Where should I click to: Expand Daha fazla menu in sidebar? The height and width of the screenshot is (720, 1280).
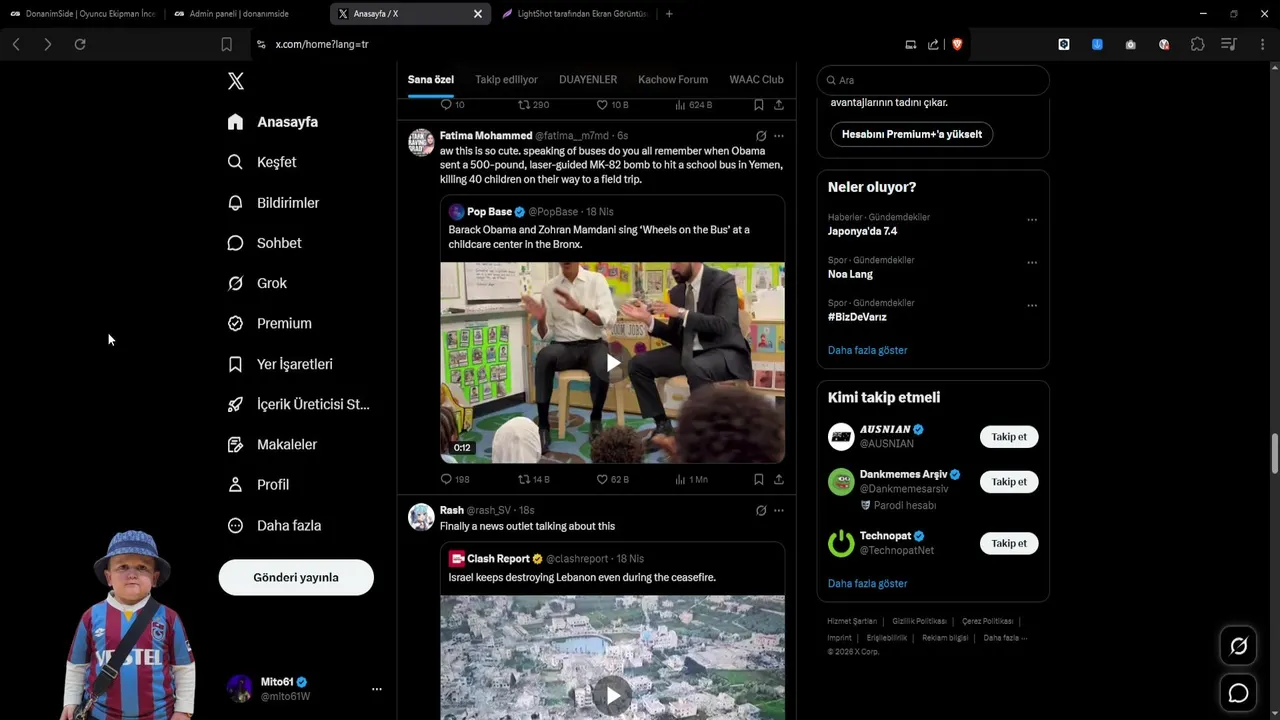274,525
